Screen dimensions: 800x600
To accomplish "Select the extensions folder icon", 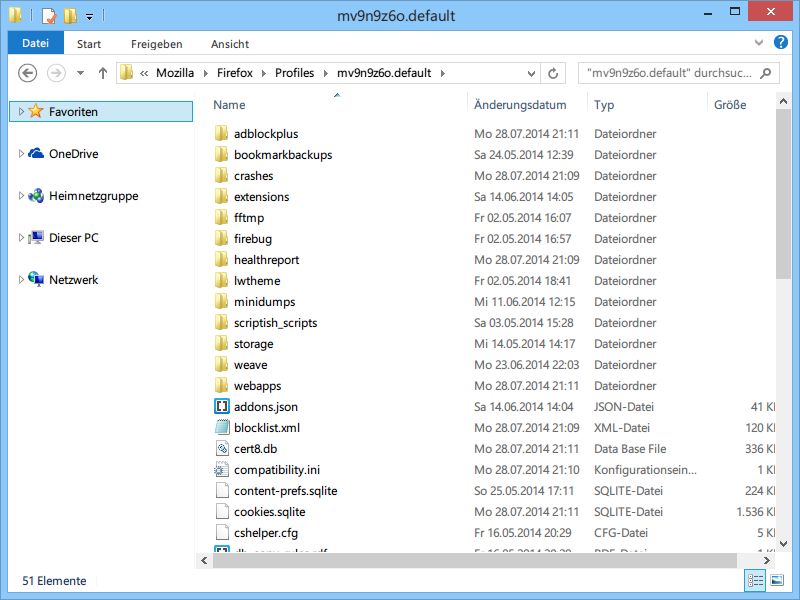I will tap(221, 196).
